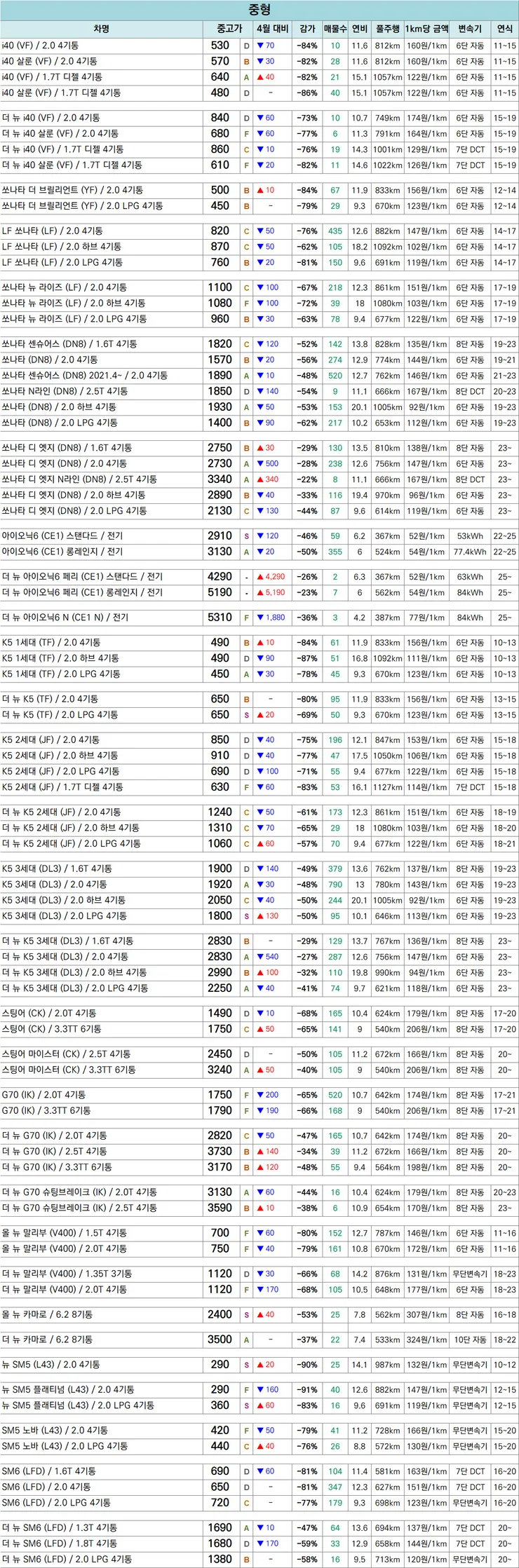Screen dimensions: 519x1568
Task: Select the "중고가" column header
Action: [x=229, y=29]
